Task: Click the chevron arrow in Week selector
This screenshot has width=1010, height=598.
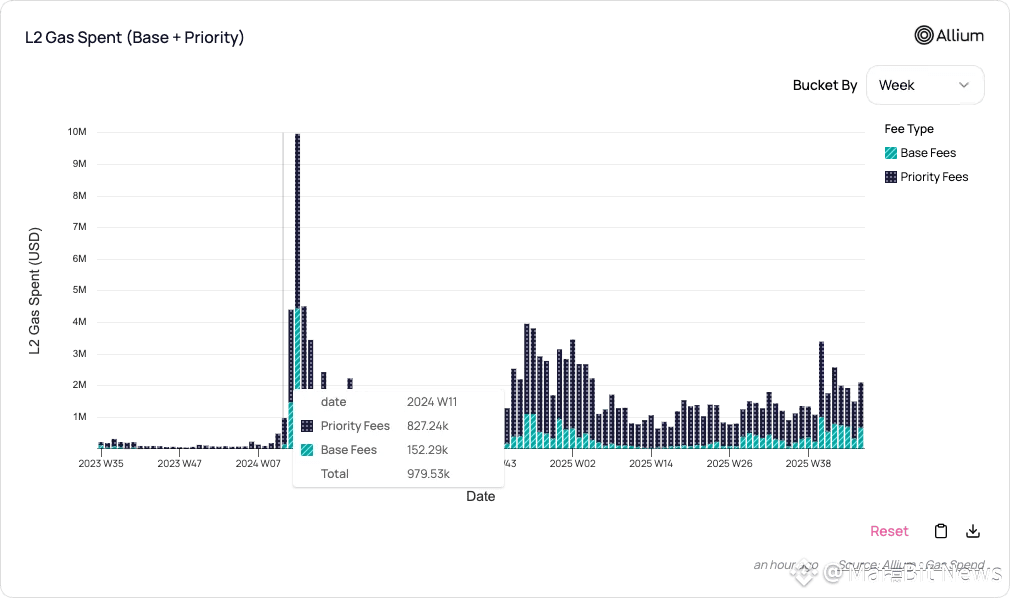Action: (x=964, y=85)
